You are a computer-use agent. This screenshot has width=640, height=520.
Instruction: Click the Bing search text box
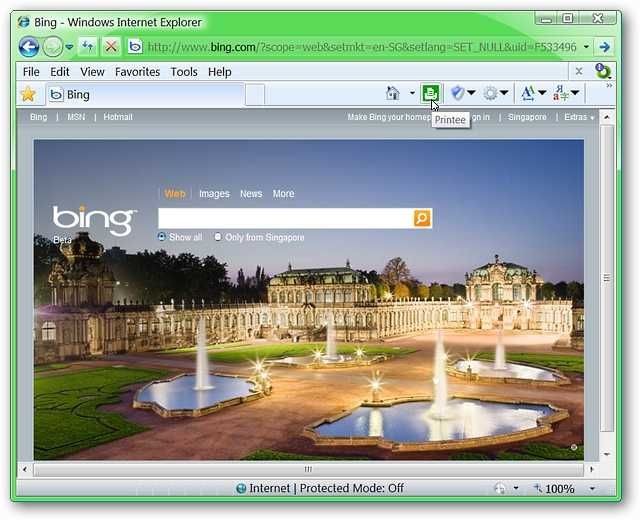pos(286,218)
